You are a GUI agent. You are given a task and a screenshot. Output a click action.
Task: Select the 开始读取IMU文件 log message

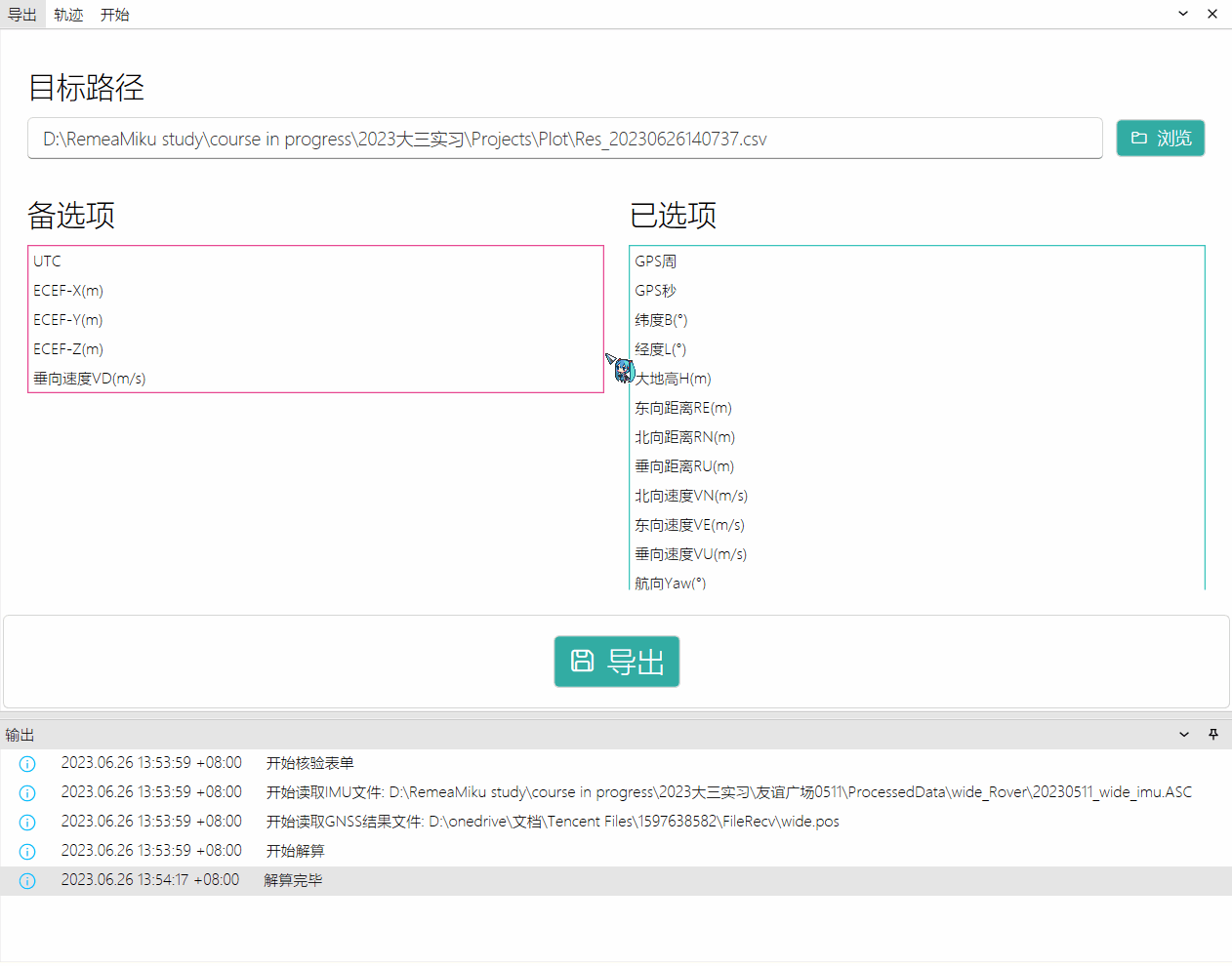tap(729, 792)
